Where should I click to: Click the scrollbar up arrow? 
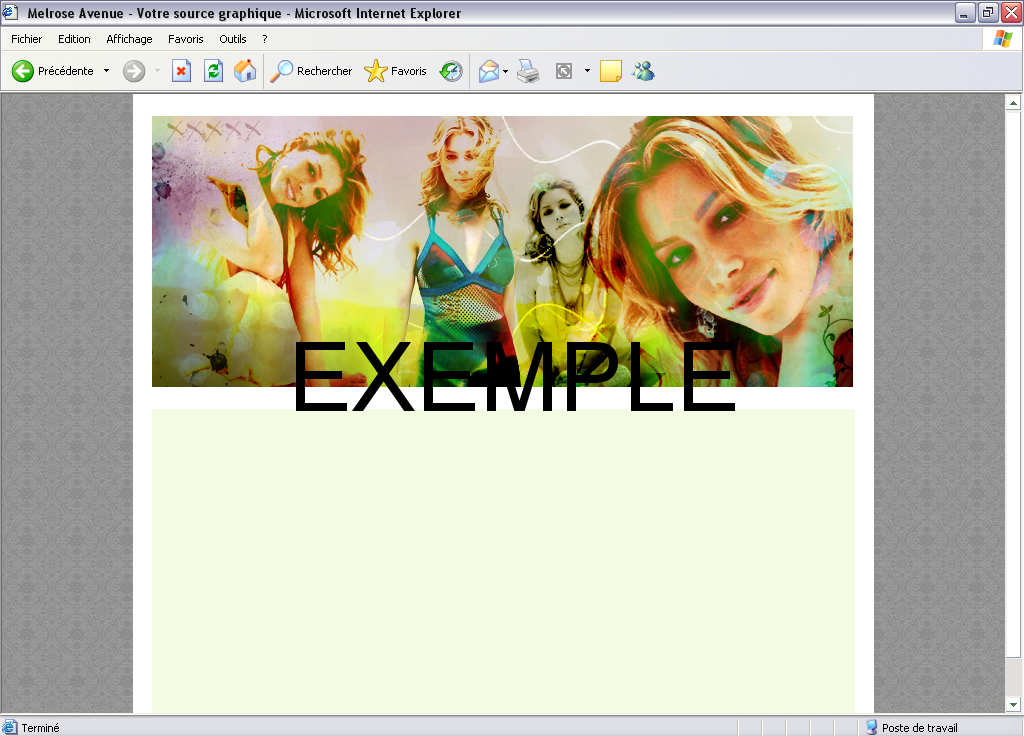pos(1013,103)
